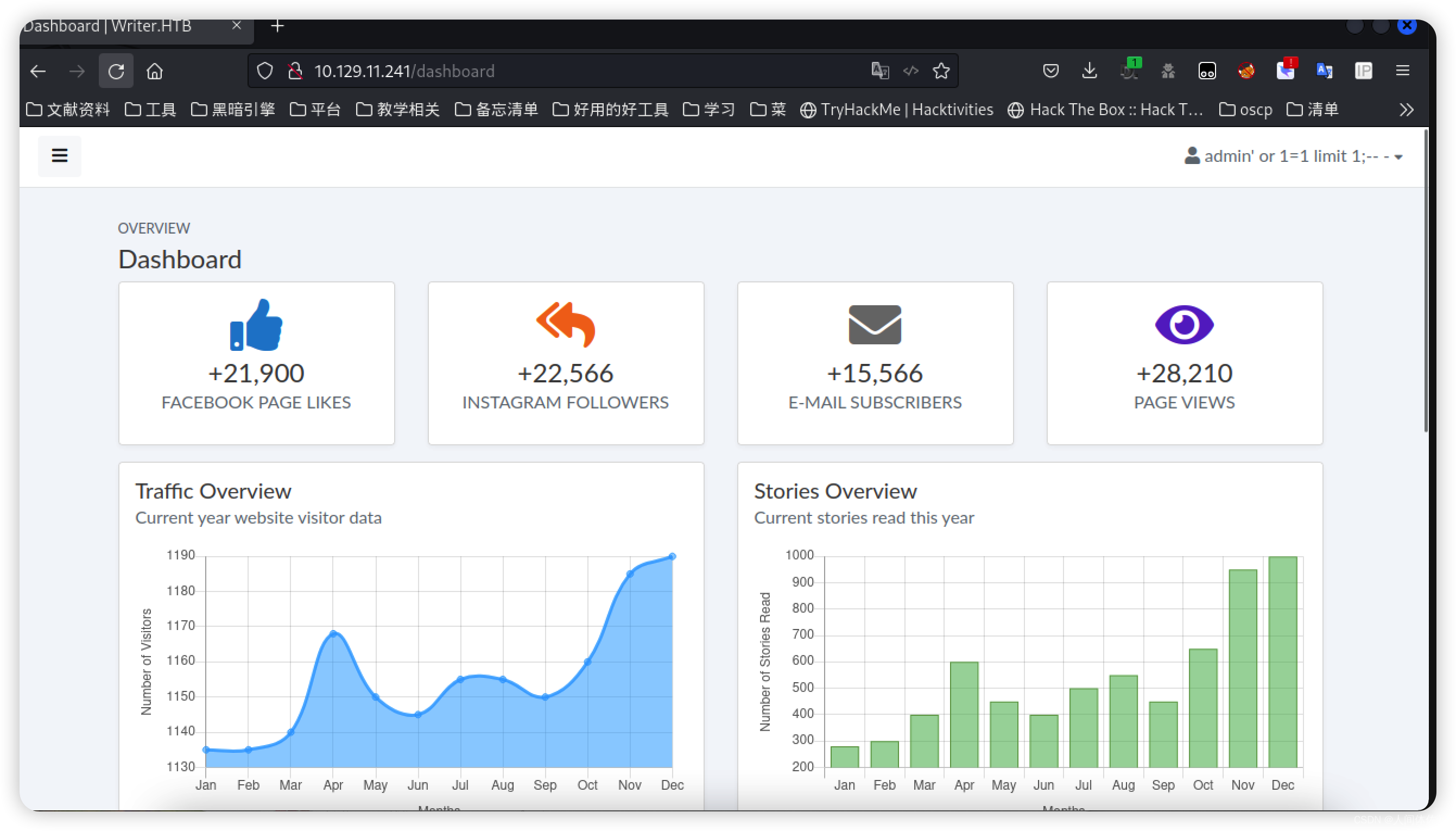The width and height of the screenshot is (1456, 831).
Task: Show more bookmarks with the double chevron
Action: point(1407,110)
